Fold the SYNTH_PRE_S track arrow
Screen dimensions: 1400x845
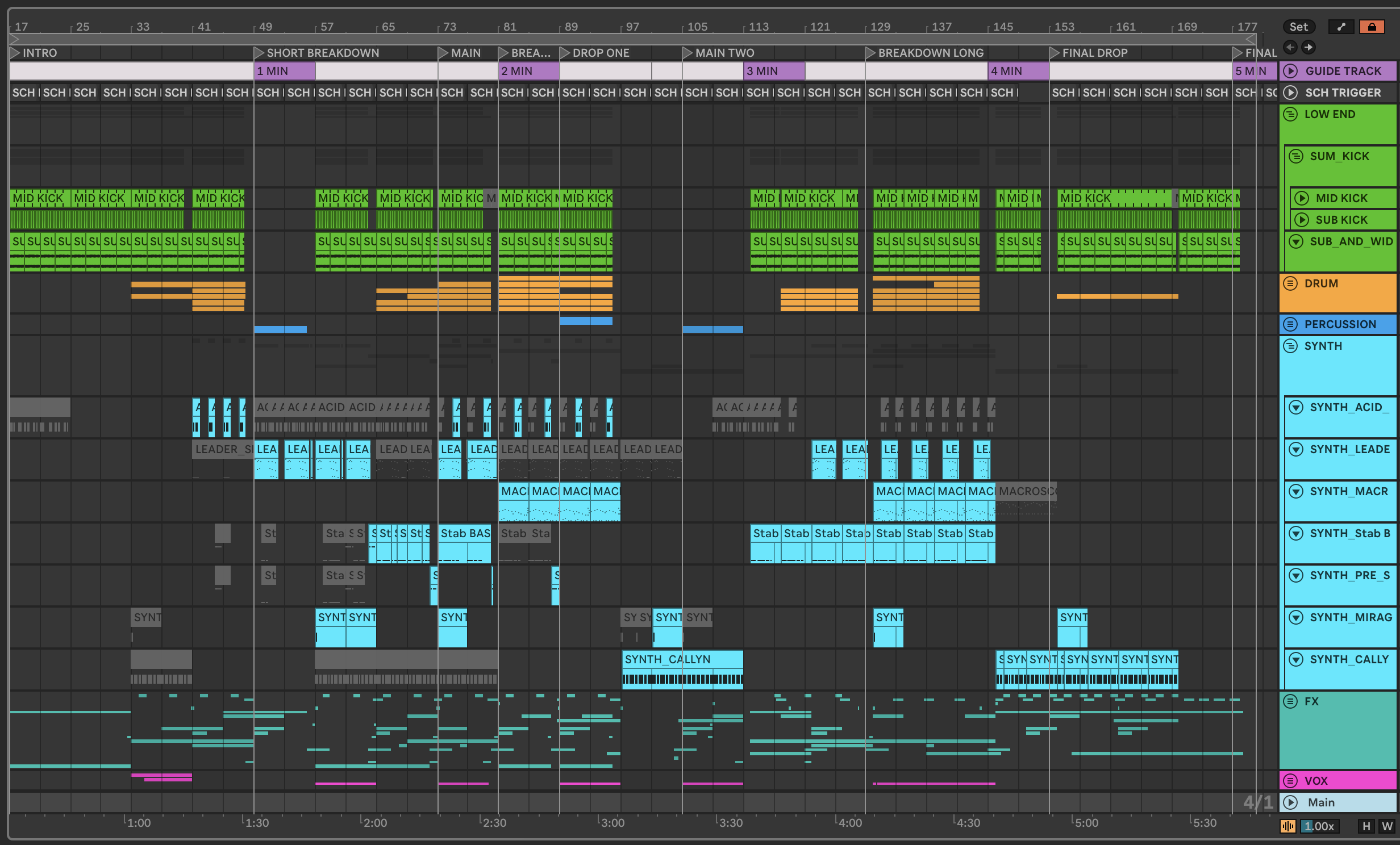click(1296, 575)
